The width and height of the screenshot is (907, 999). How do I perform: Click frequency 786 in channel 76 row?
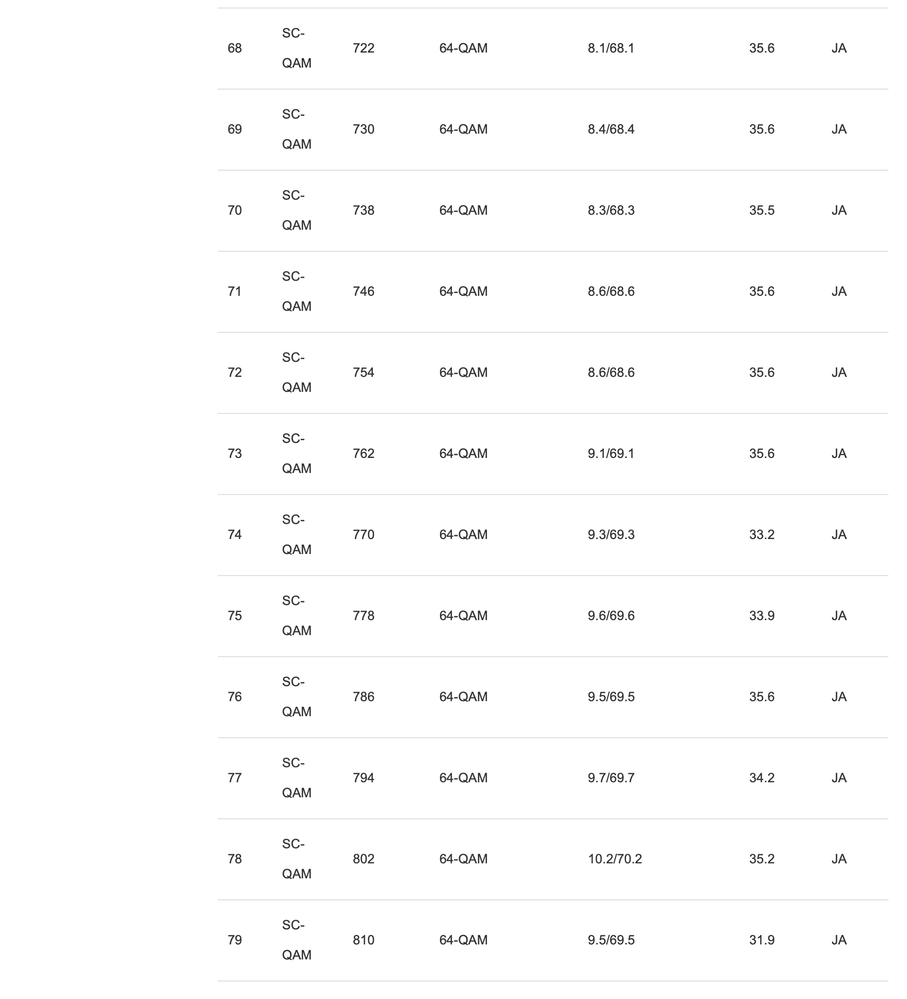coord(363,697)
